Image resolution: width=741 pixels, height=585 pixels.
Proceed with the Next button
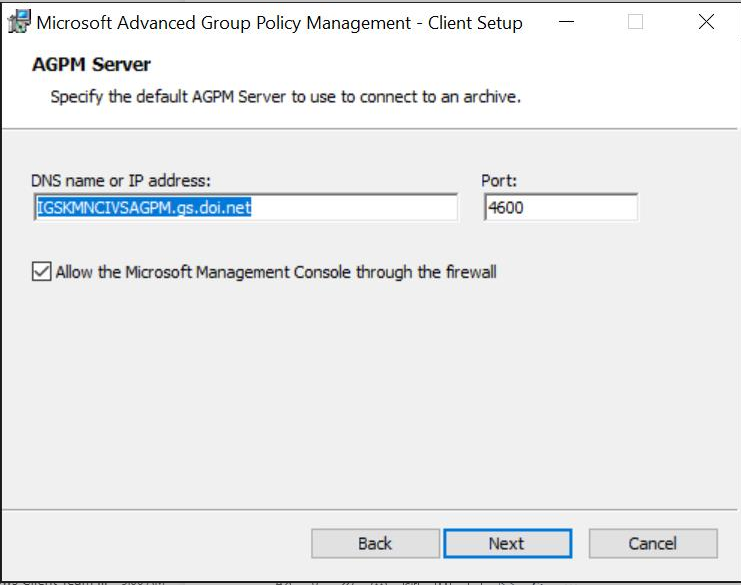click(508, 543)
